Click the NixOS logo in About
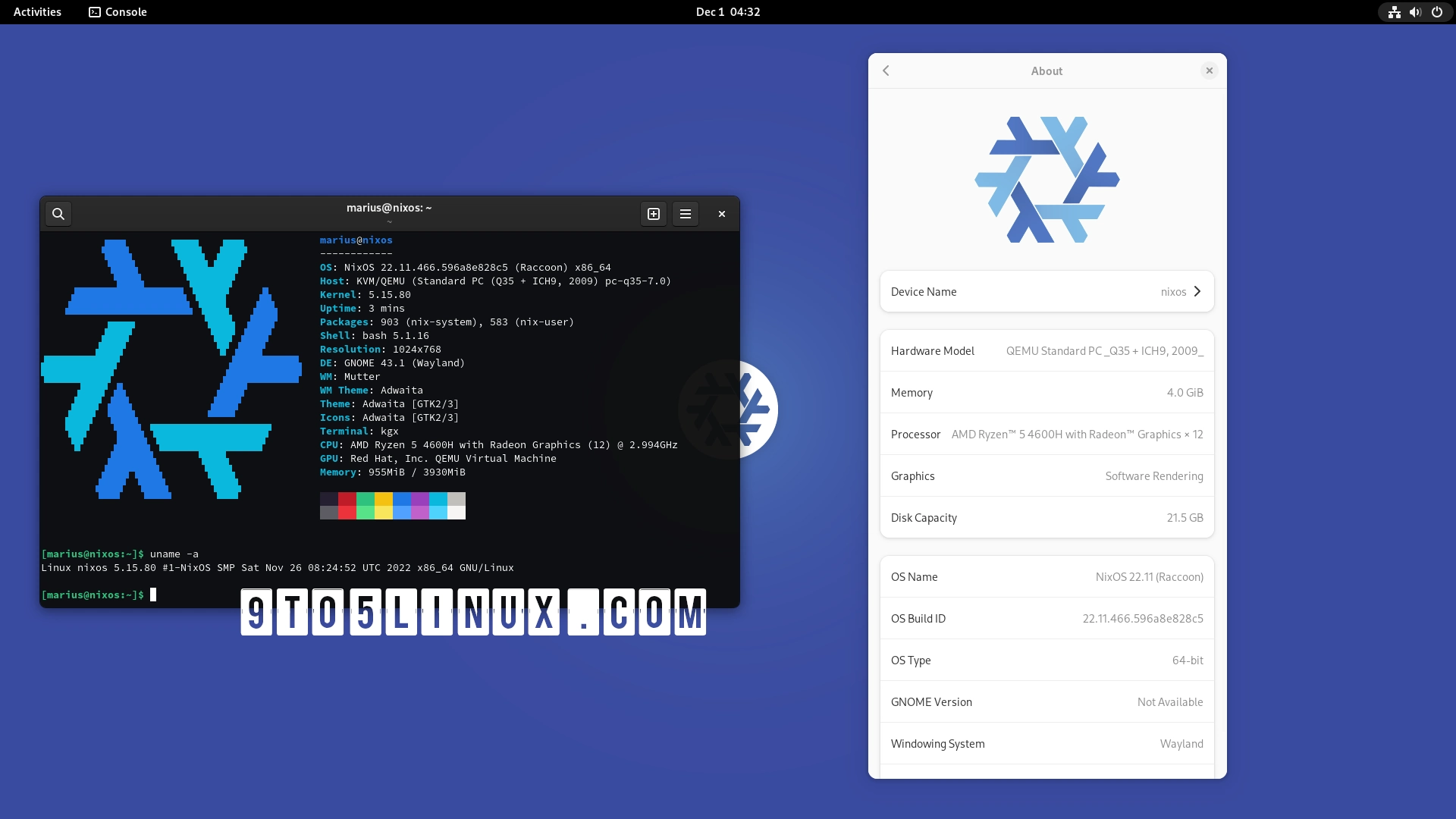This screenshot has height=819, width=1456. click(1046, 180)
